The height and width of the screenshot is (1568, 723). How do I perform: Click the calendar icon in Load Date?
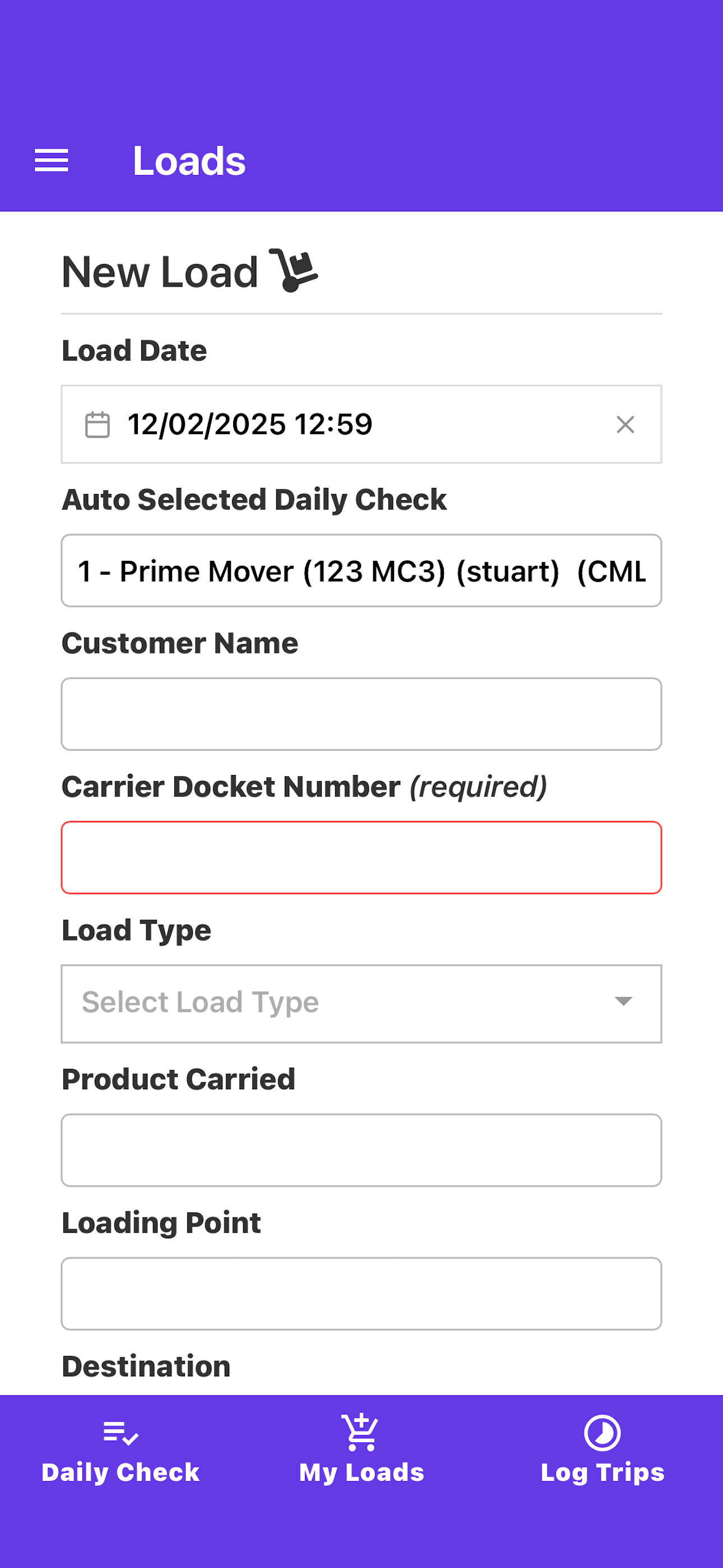98,425
